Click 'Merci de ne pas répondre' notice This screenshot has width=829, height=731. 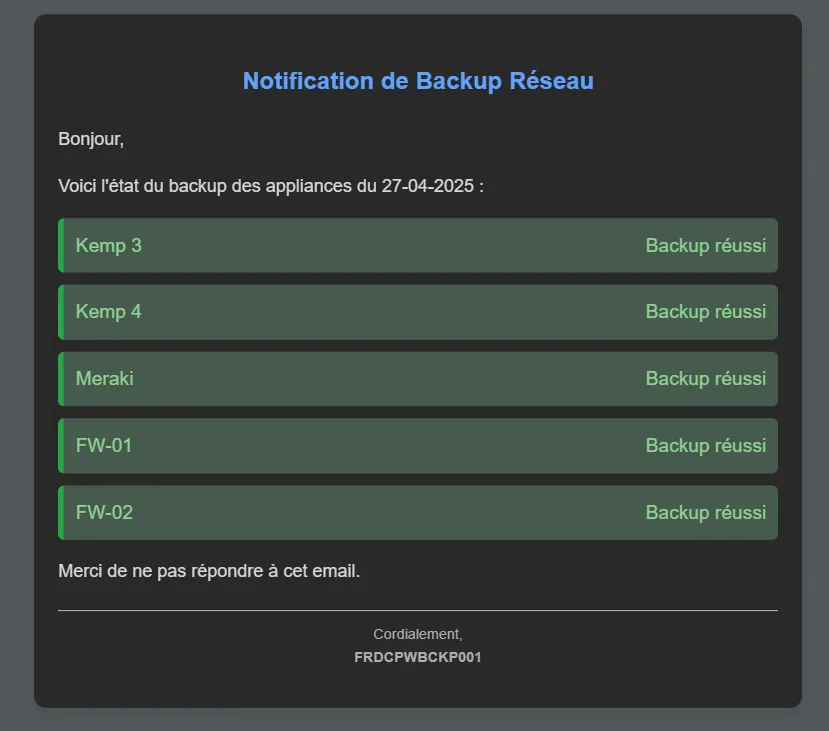[x=209, y=571]
